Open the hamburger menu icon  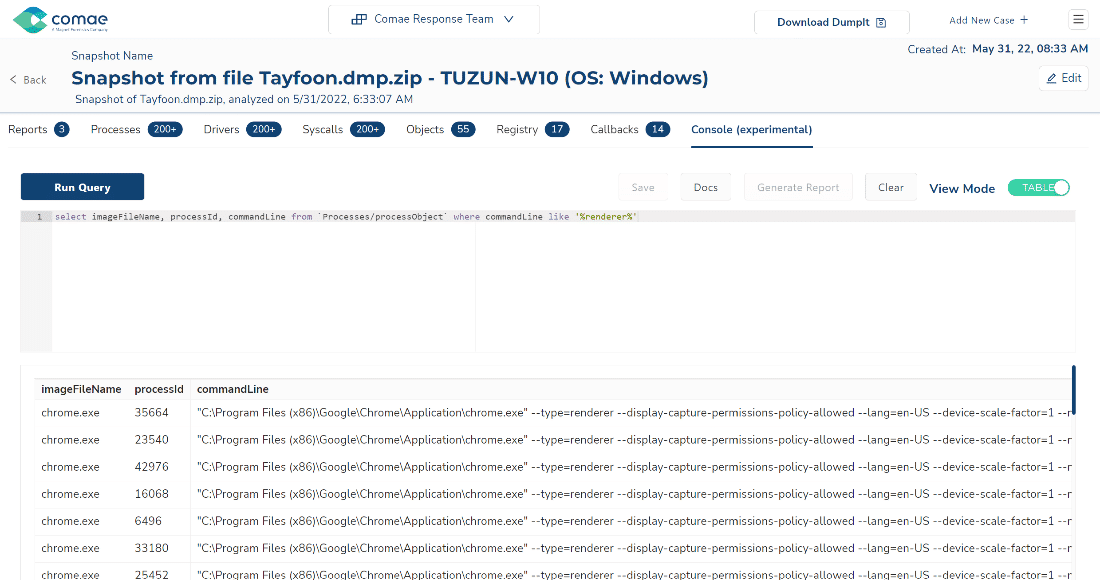click(1078, 20)
